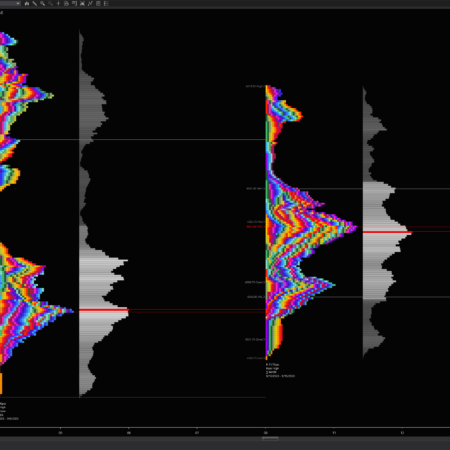Viewport: 450px width, 450px height.
Task: Click the crossed-tools icon in the toolbar
Action: 82,4
